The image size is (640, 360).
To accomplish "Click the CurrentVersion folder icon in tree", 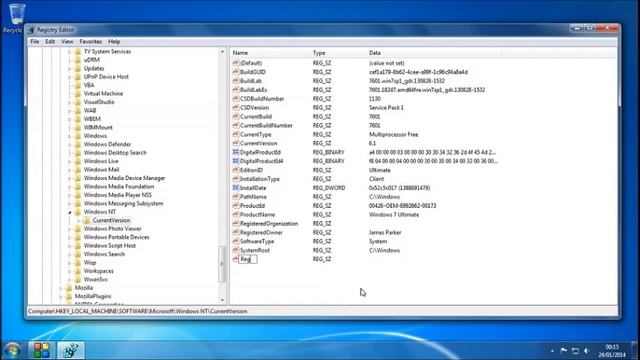I will tap(87, 220).
